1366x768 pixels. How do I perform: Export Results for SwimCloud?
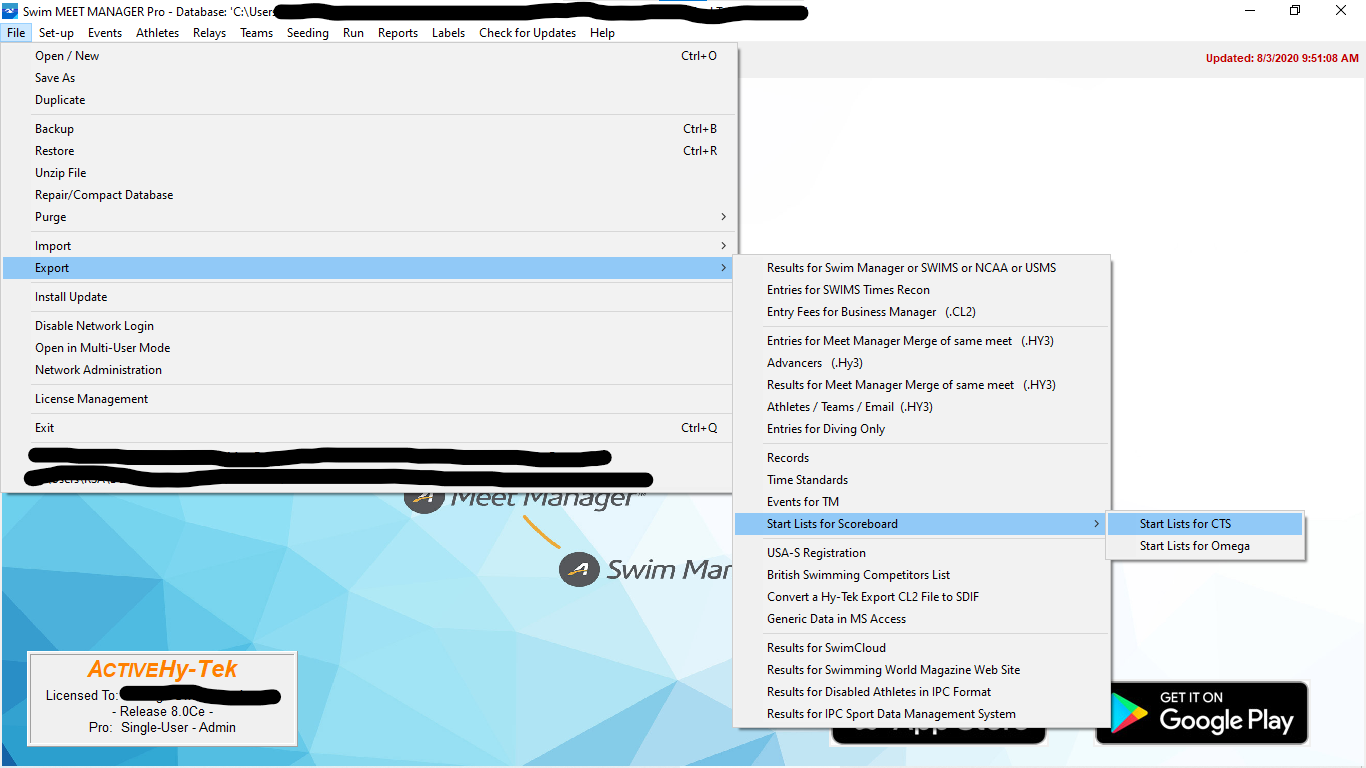(922, 648)
